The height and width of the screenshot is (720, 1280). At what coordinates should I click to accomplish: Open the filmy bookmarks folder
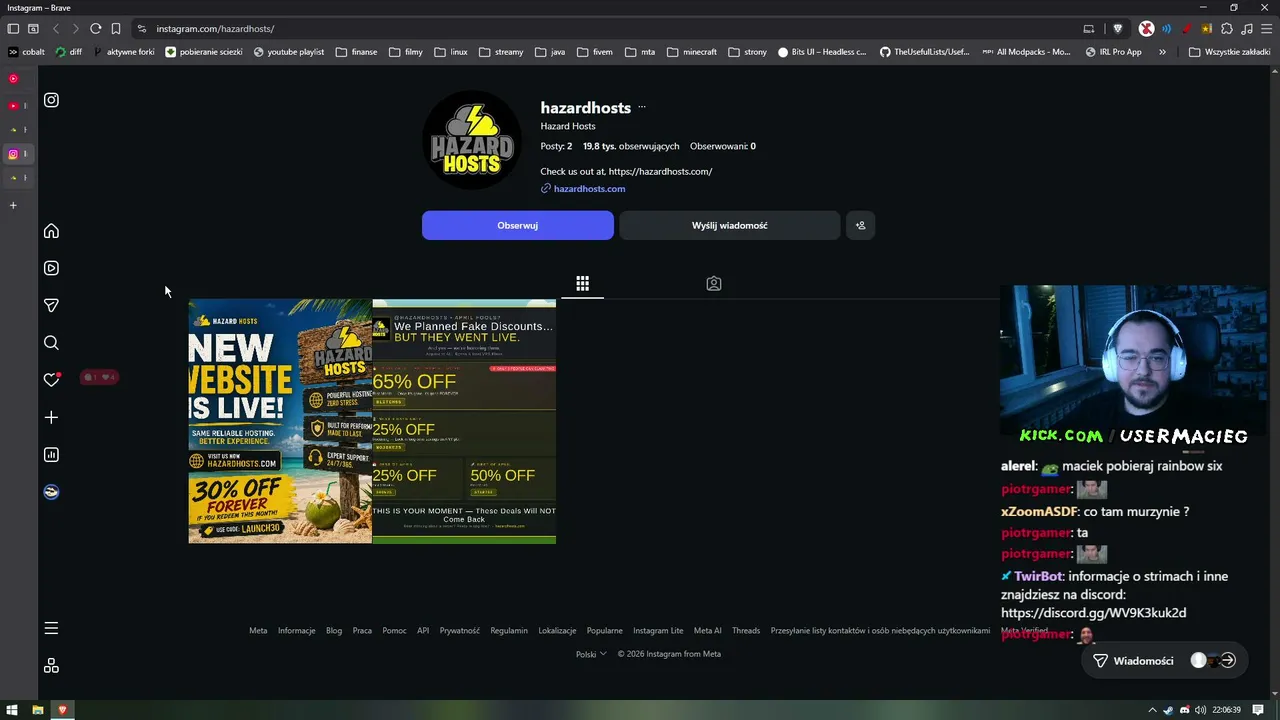tap(405, 52)
